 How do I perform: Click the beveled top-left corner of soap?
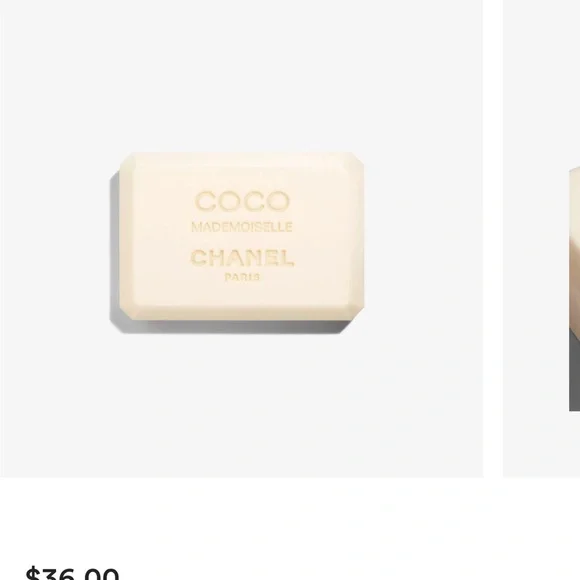tap(128, 161)
